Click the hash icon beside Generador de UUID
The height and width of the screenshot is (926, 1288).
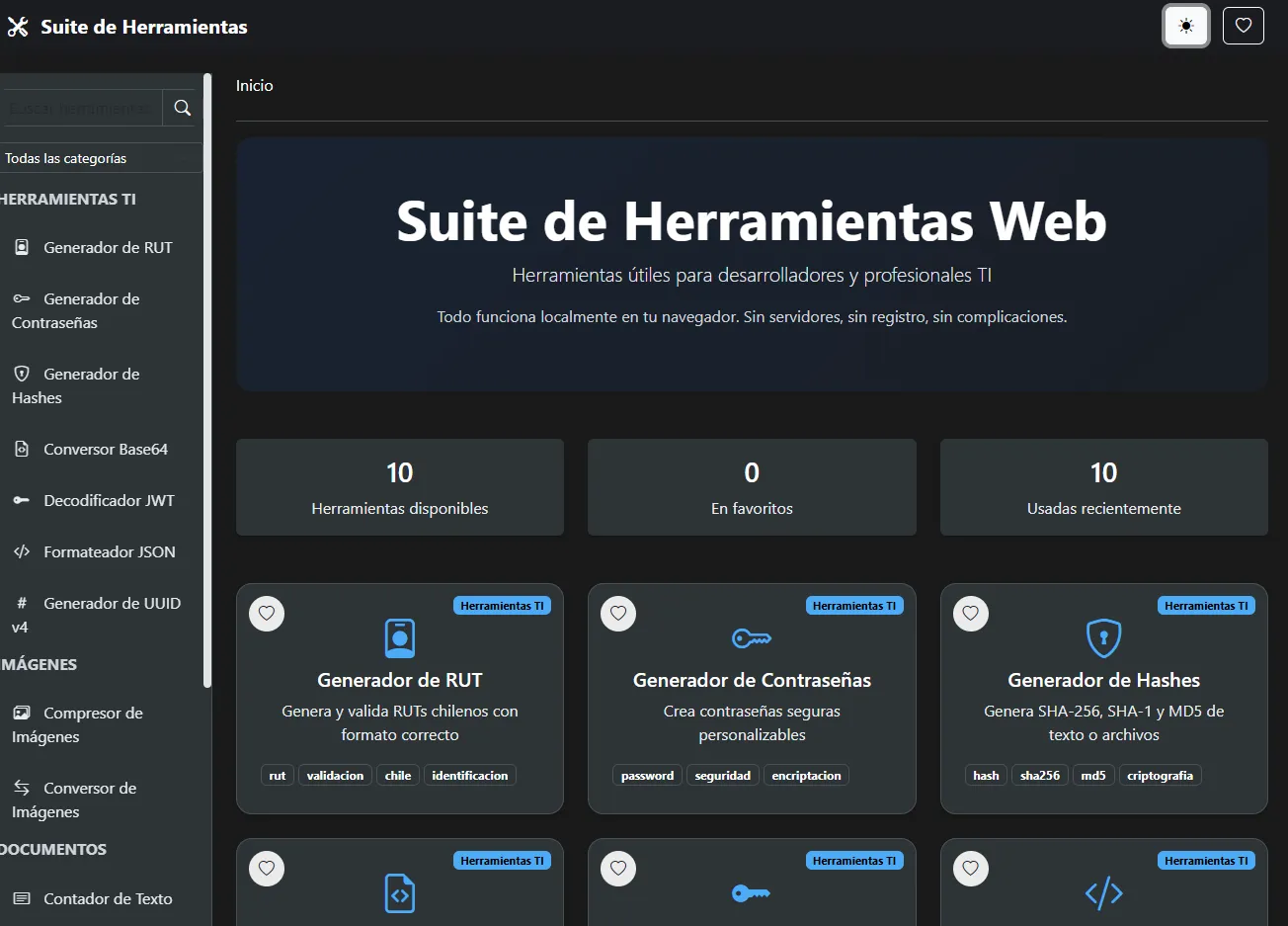click(22, 603)
